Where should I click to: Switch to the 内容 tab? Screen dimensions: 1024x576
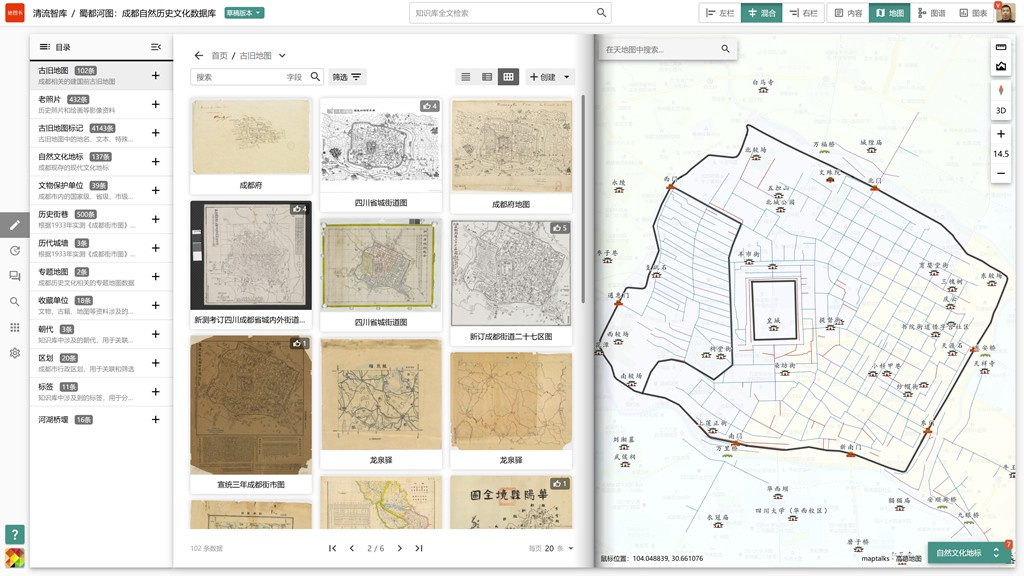[848, 13]
